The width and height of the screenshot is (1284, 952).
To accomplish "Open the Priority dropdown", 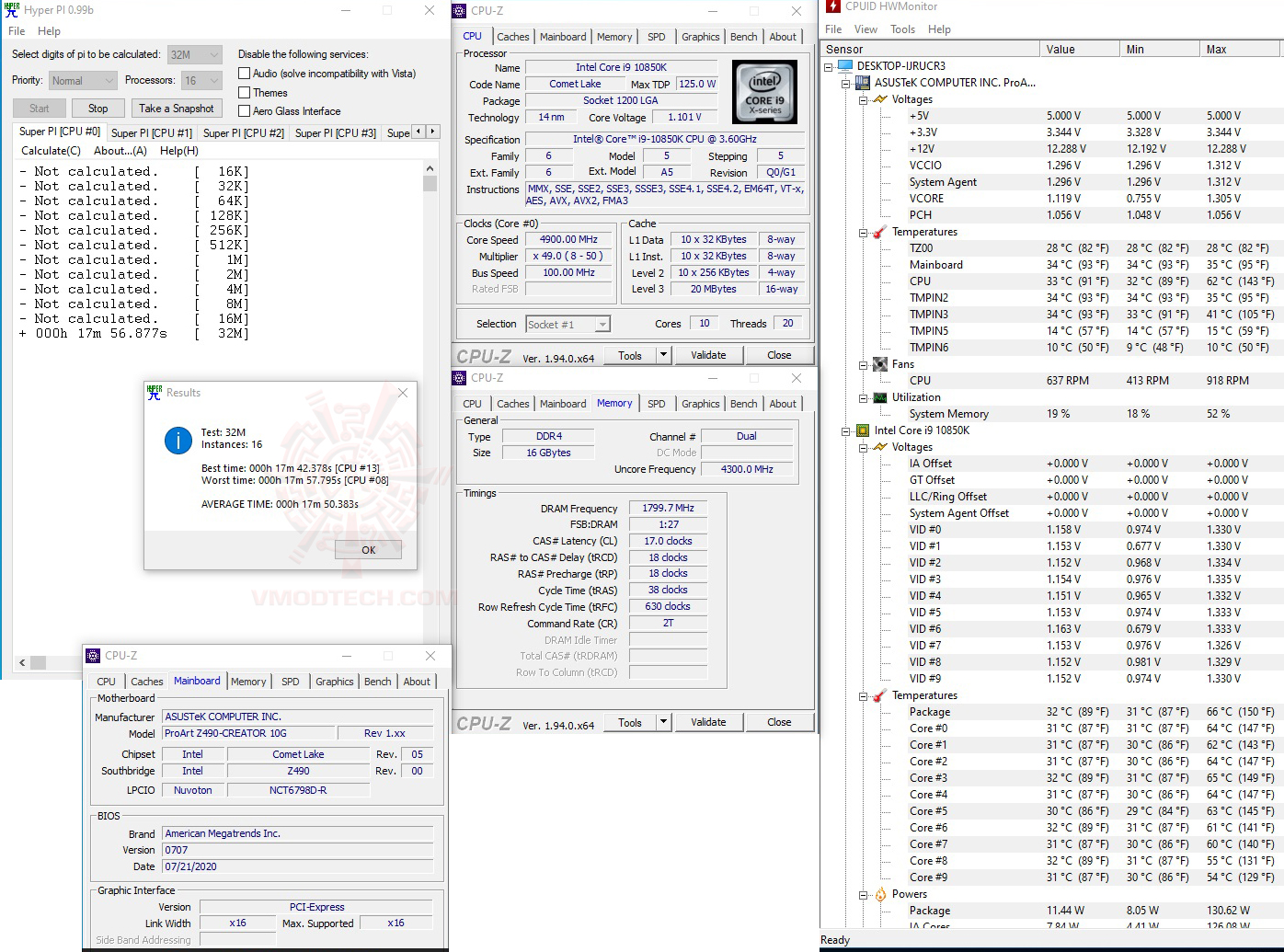I will point(83,81).
